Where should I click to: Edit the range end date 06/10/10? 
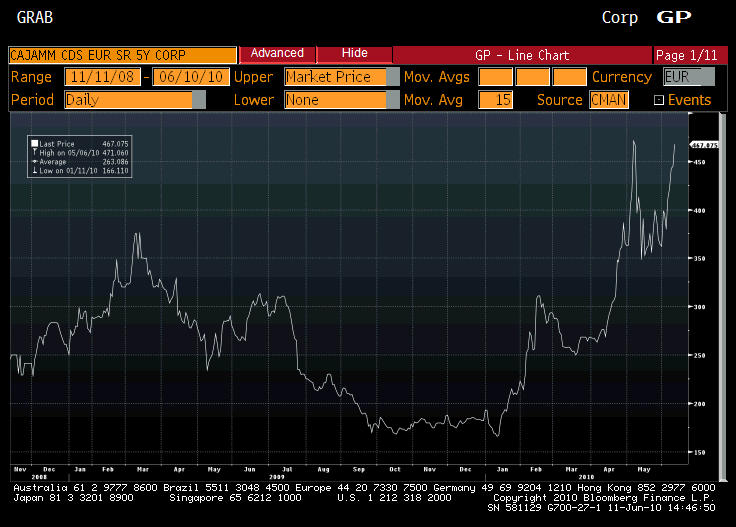pos(191,77)
